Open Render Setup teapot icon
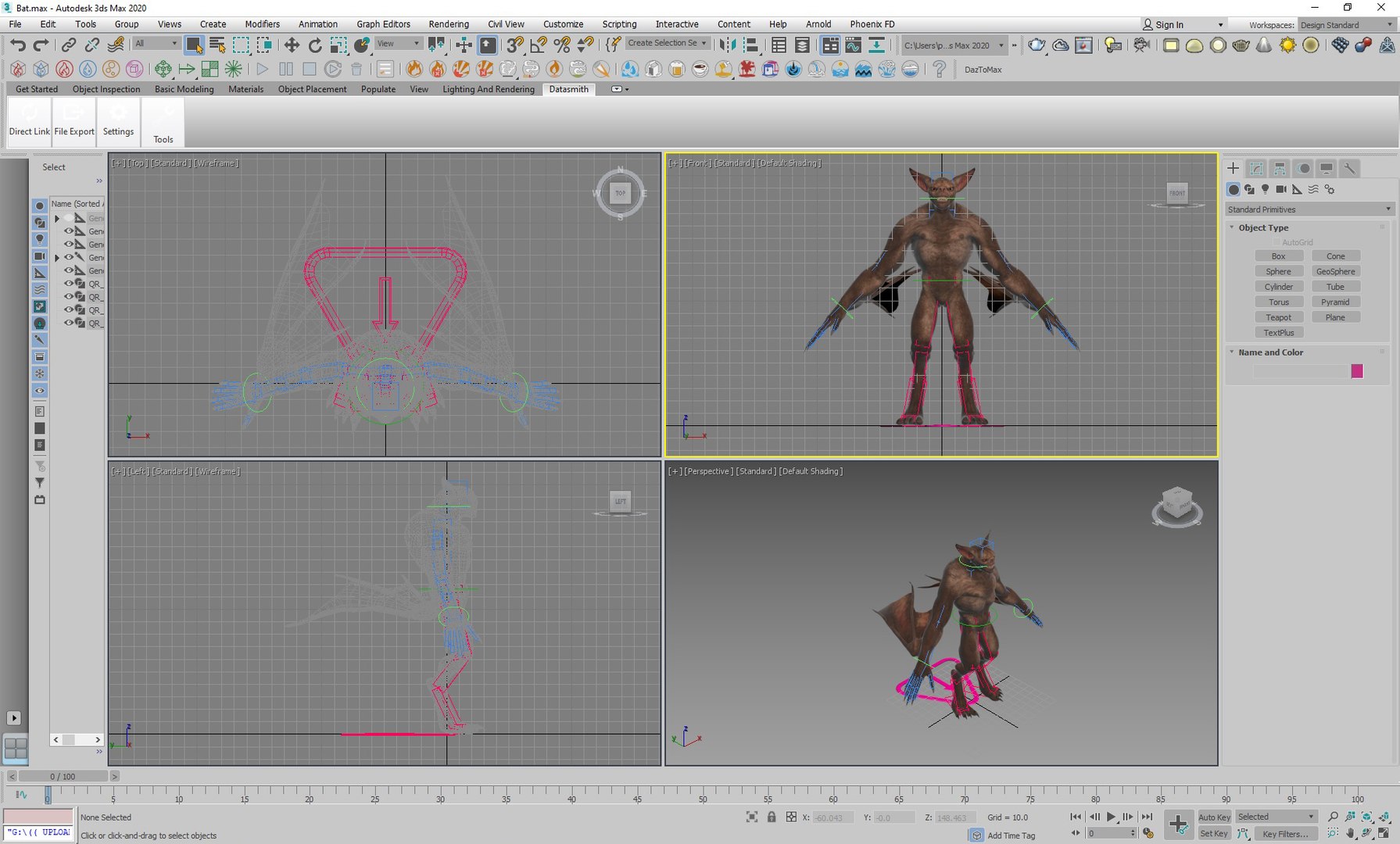 point(1037,45)
